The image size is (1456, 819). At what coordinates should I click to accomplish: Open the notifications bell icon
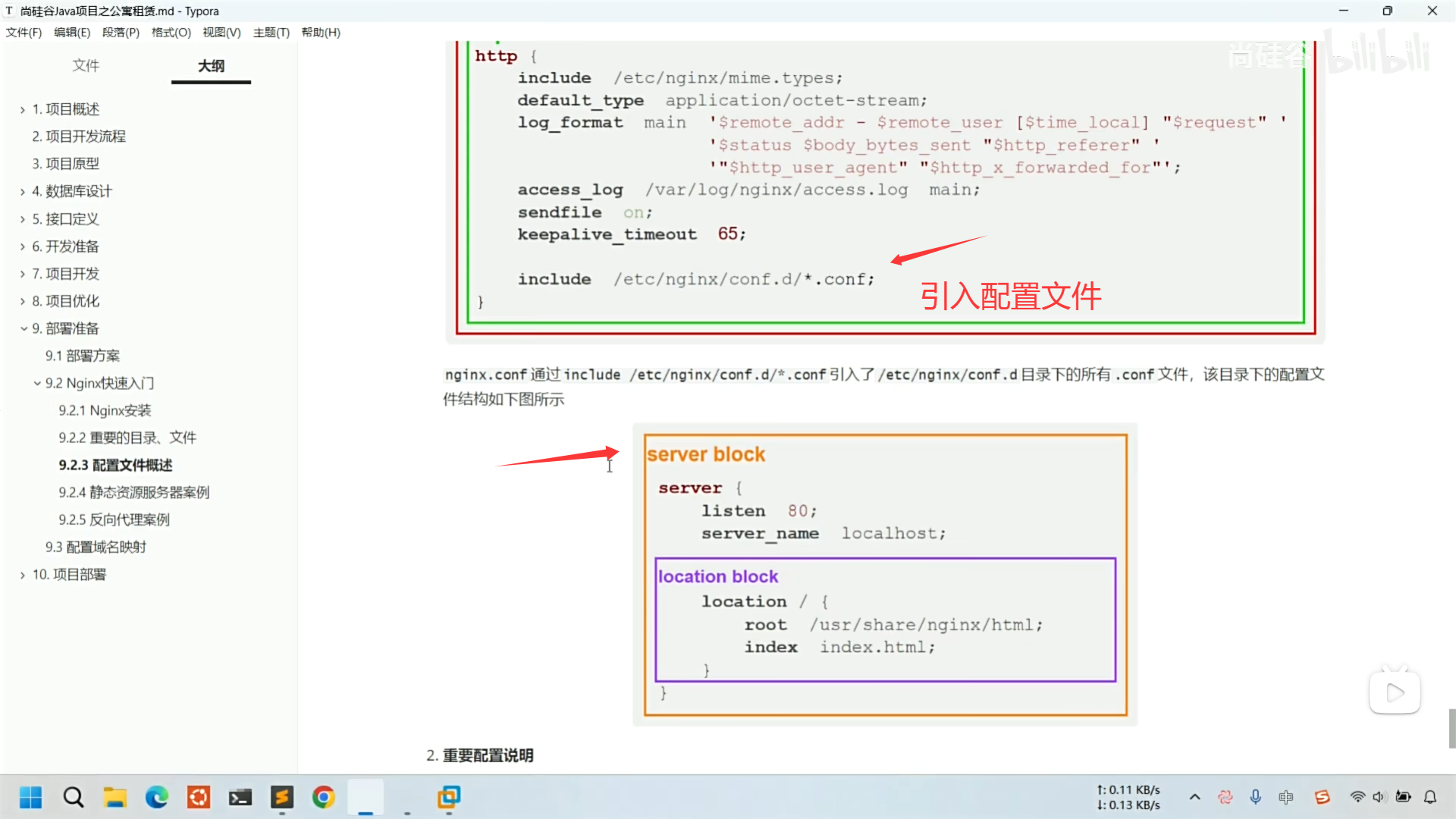click(x=1430, y=797)
